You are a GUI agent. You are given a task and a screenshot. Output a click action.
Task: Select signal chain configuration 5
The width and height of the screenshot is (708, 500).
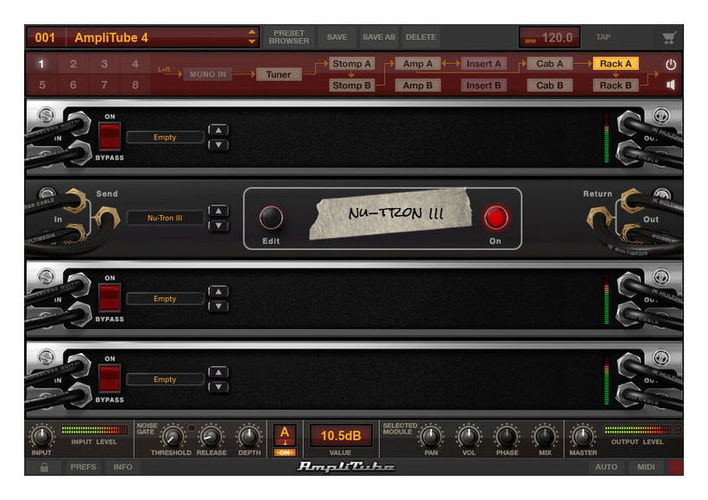point(42,85)
